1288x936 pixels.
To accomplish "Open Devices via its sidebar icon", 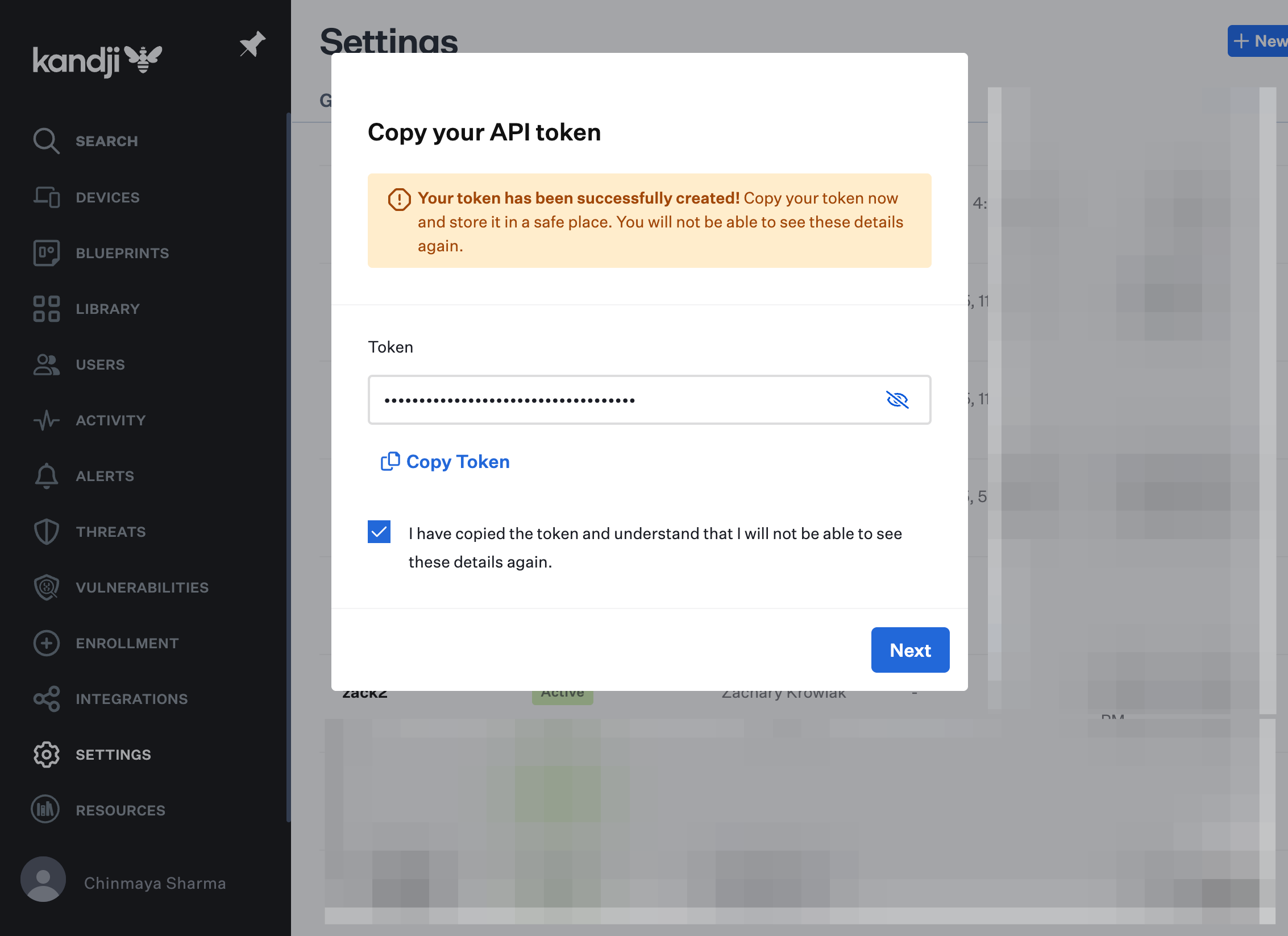I will (x=46, y=197).
